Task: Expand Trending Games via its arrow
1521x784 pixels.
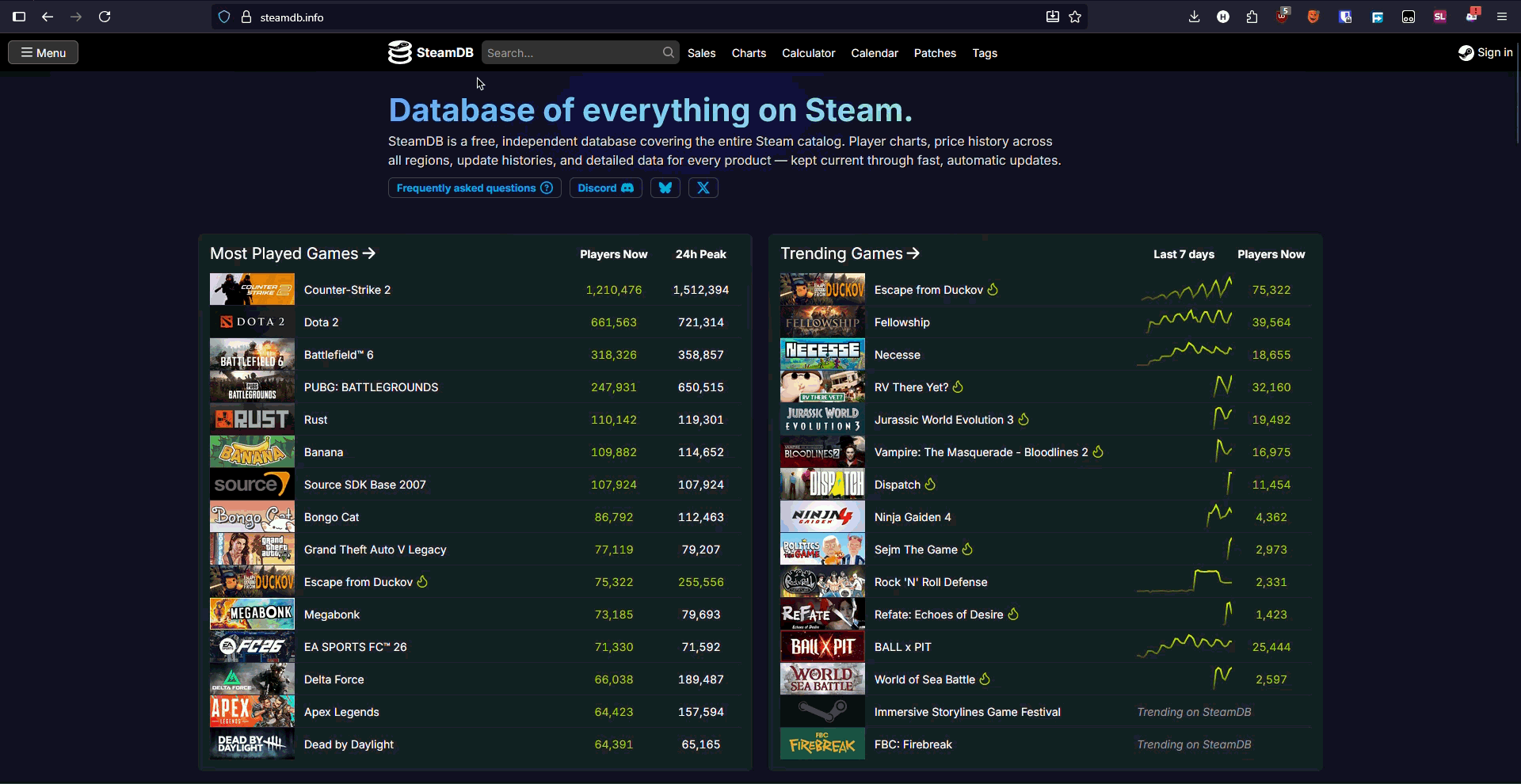Action: [x=913, y=253]
